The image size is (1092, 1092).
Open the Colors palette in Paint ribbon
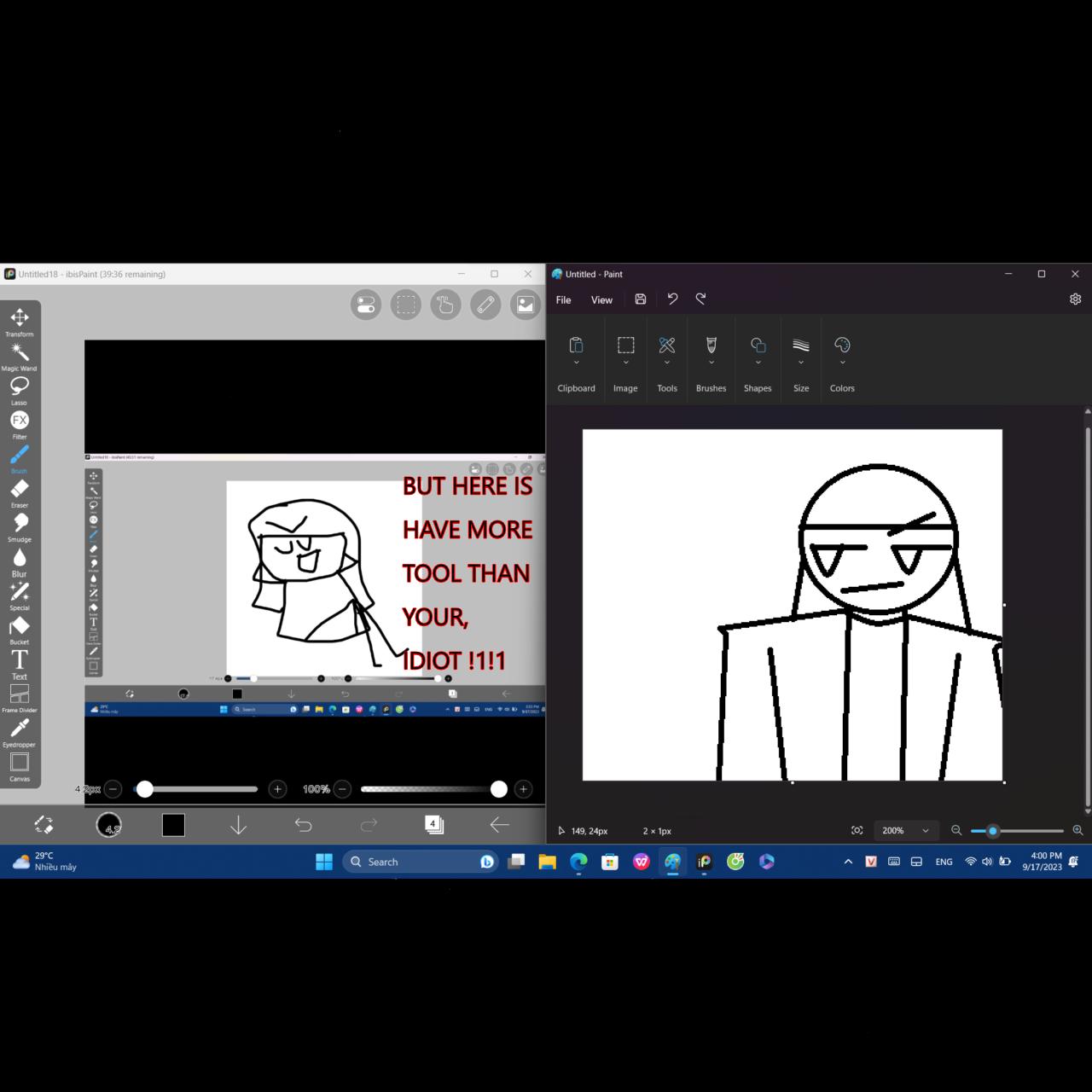842,346
